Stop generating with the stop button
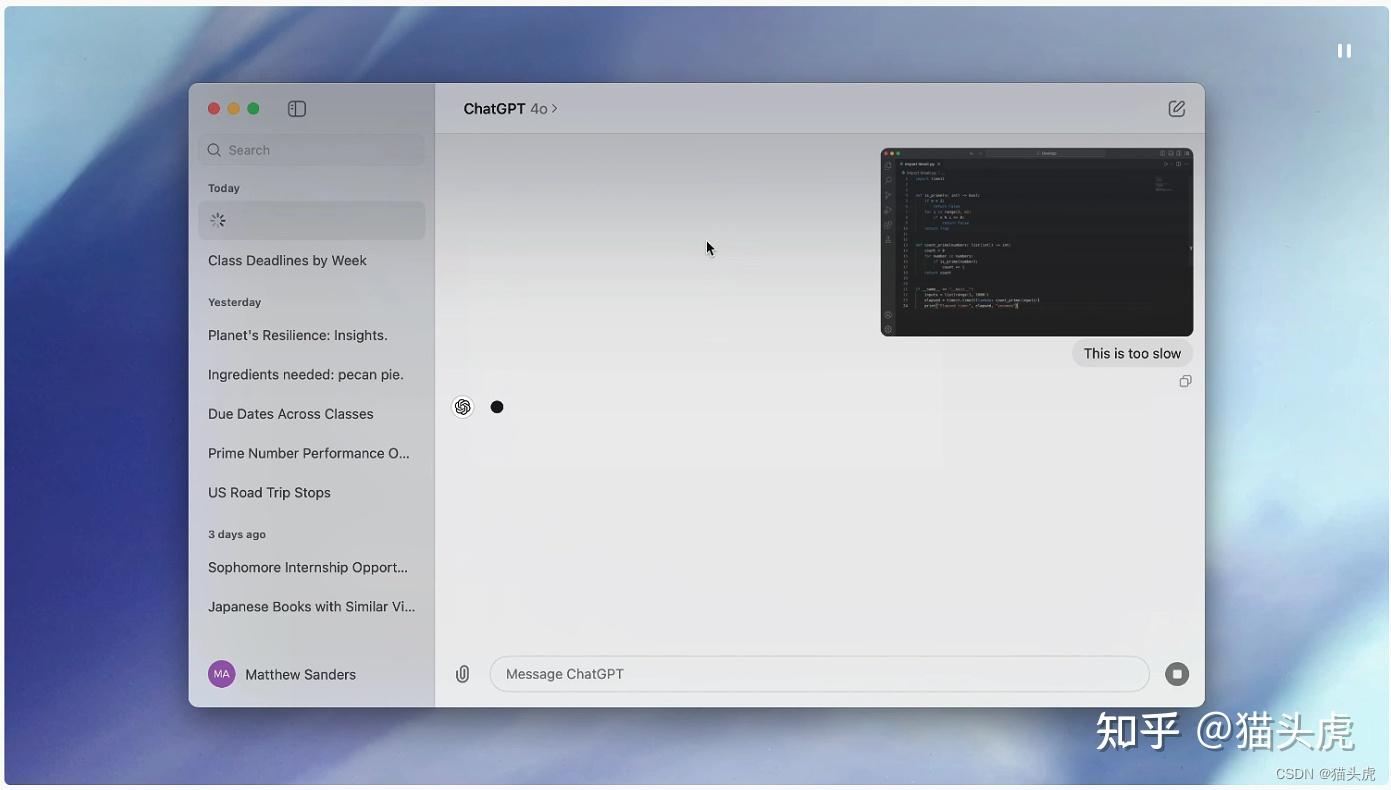Viewport: 1391px width, 790px height. (x=1177, y=674)
